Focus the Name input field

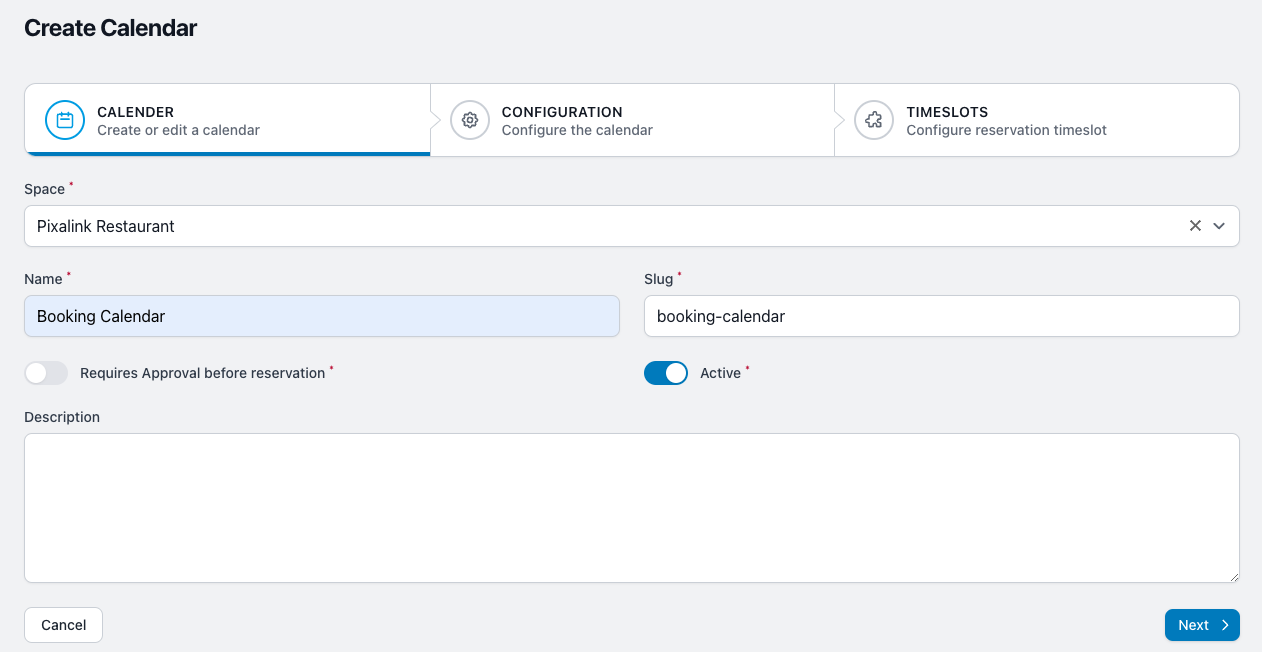pos(322,316)
